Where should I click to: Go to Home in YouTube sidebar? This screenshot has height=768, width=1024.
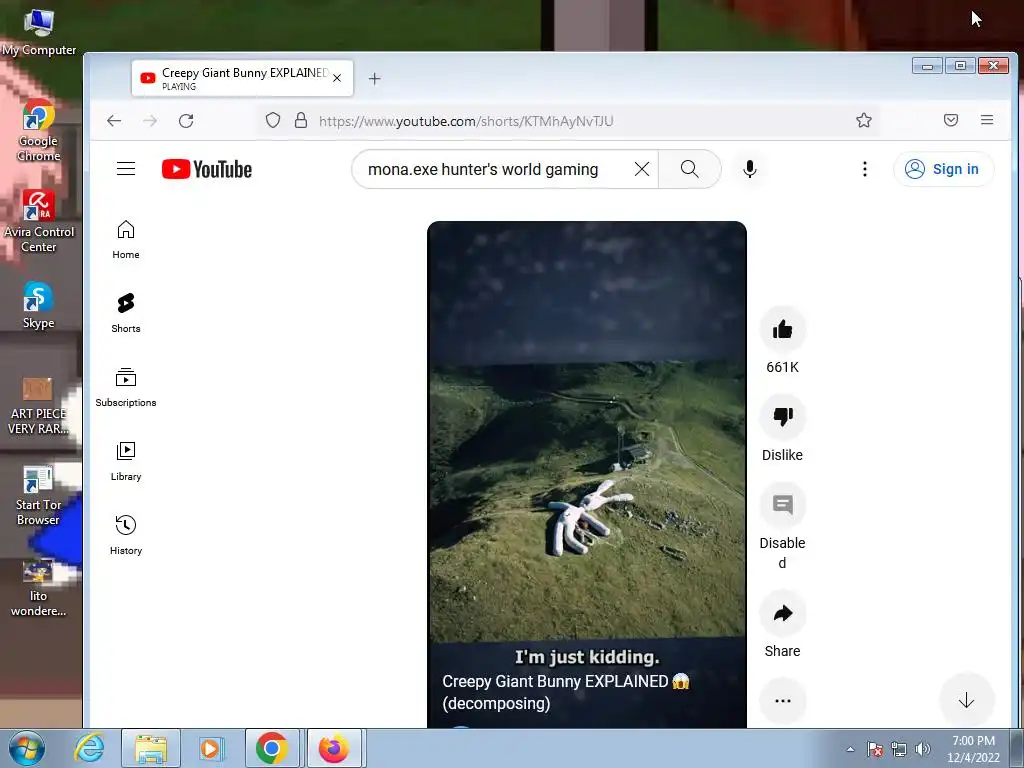[126, 240]
